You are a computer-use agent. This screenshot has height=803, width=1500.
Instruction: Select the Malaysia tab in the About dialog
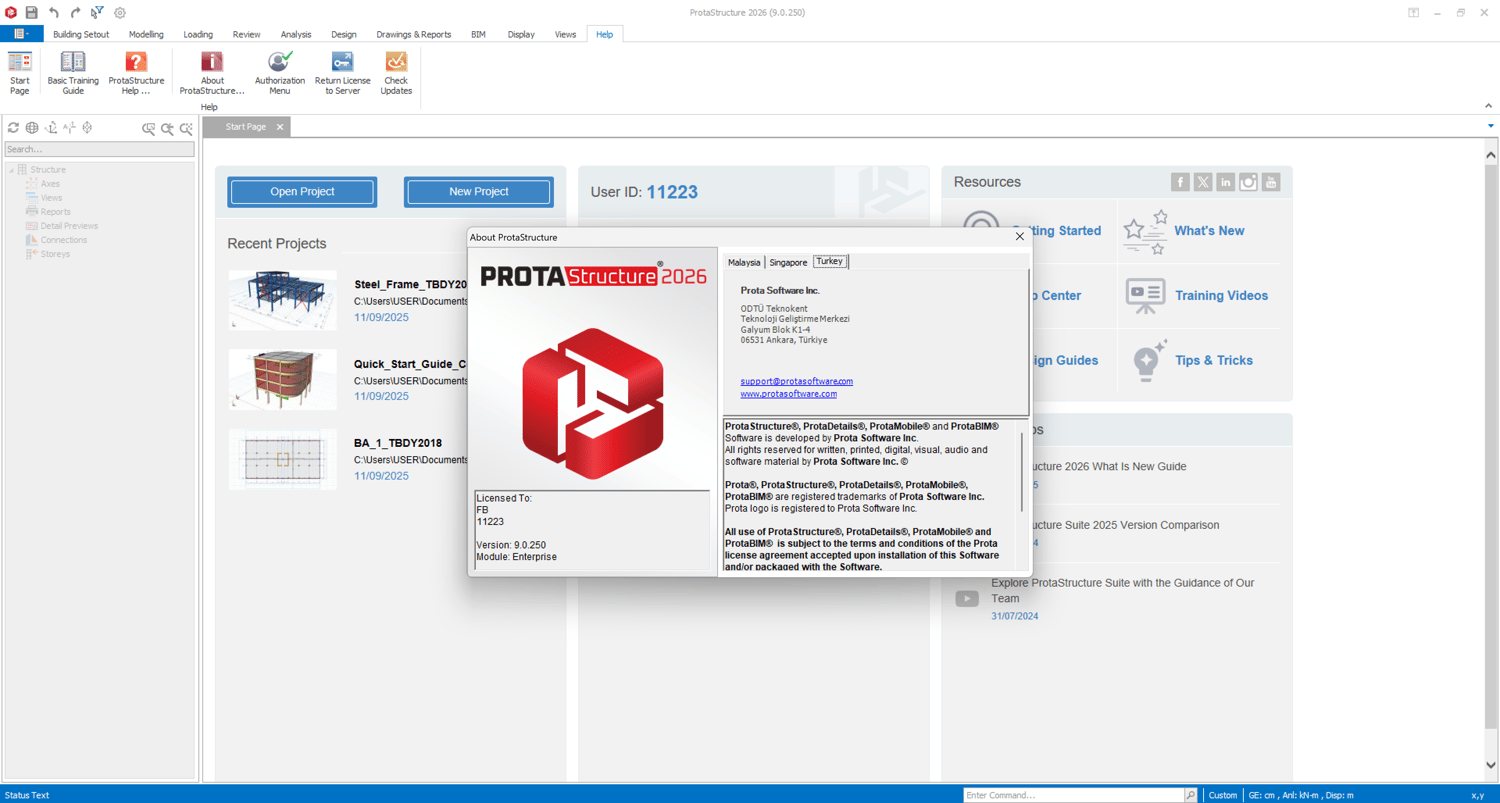tap(744, 262)
